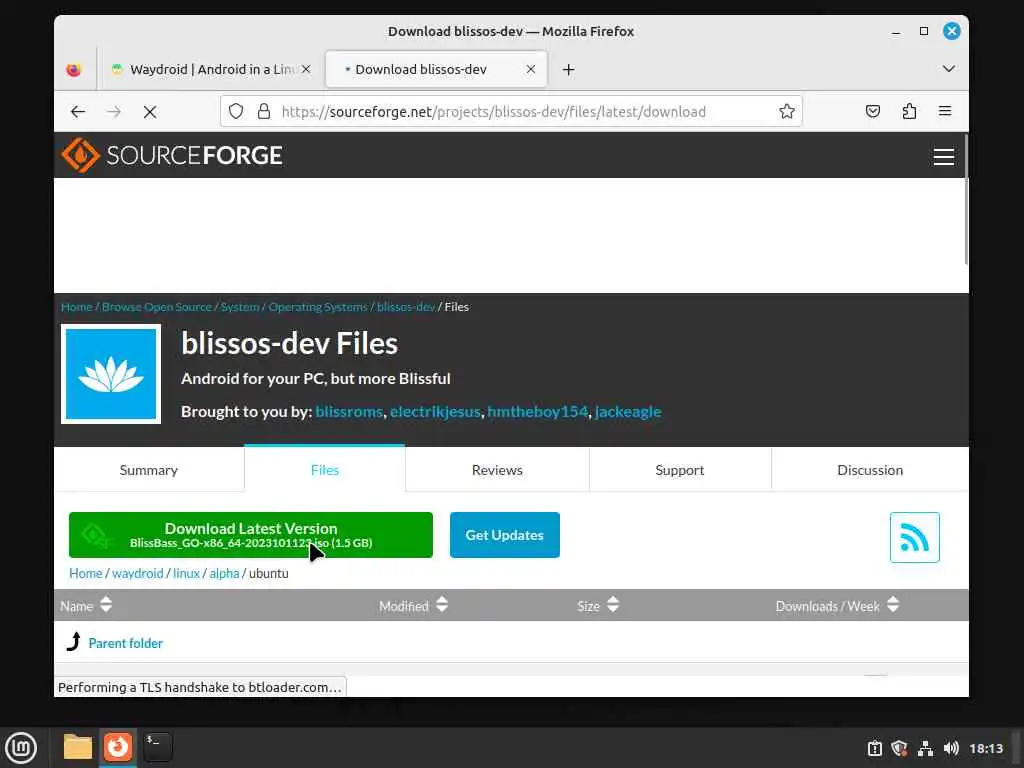
Task: Visit the blissroms author profile
Action: 349,412
